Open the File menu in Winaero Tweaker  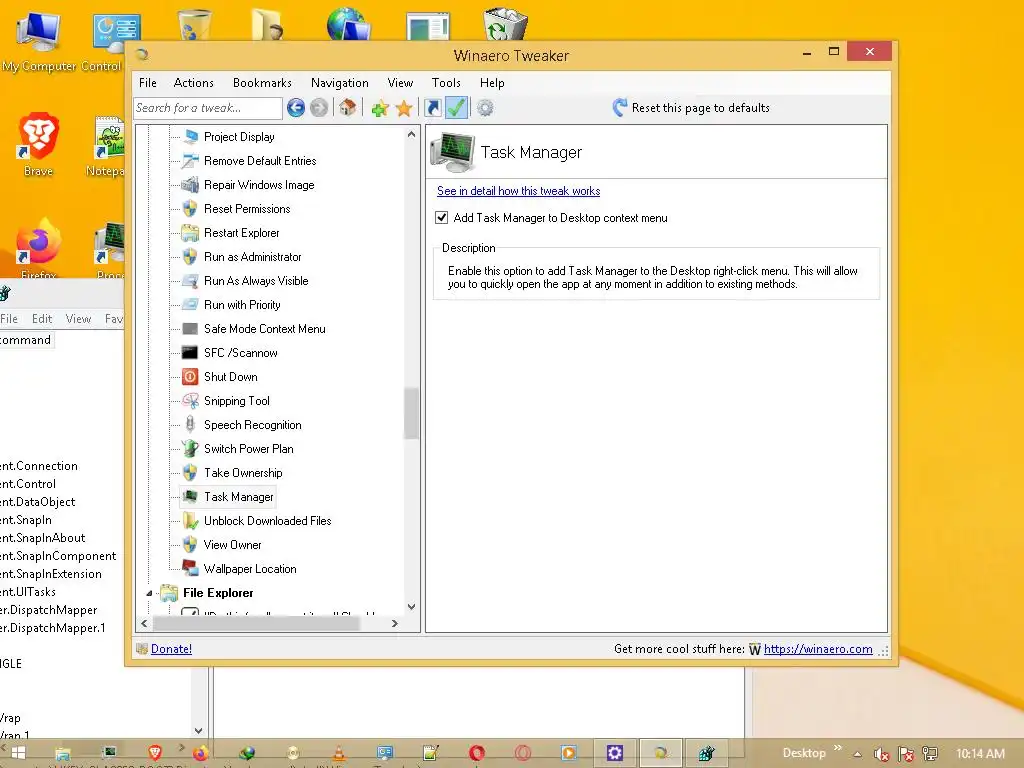pyautogui.click(x=148, y=83)
